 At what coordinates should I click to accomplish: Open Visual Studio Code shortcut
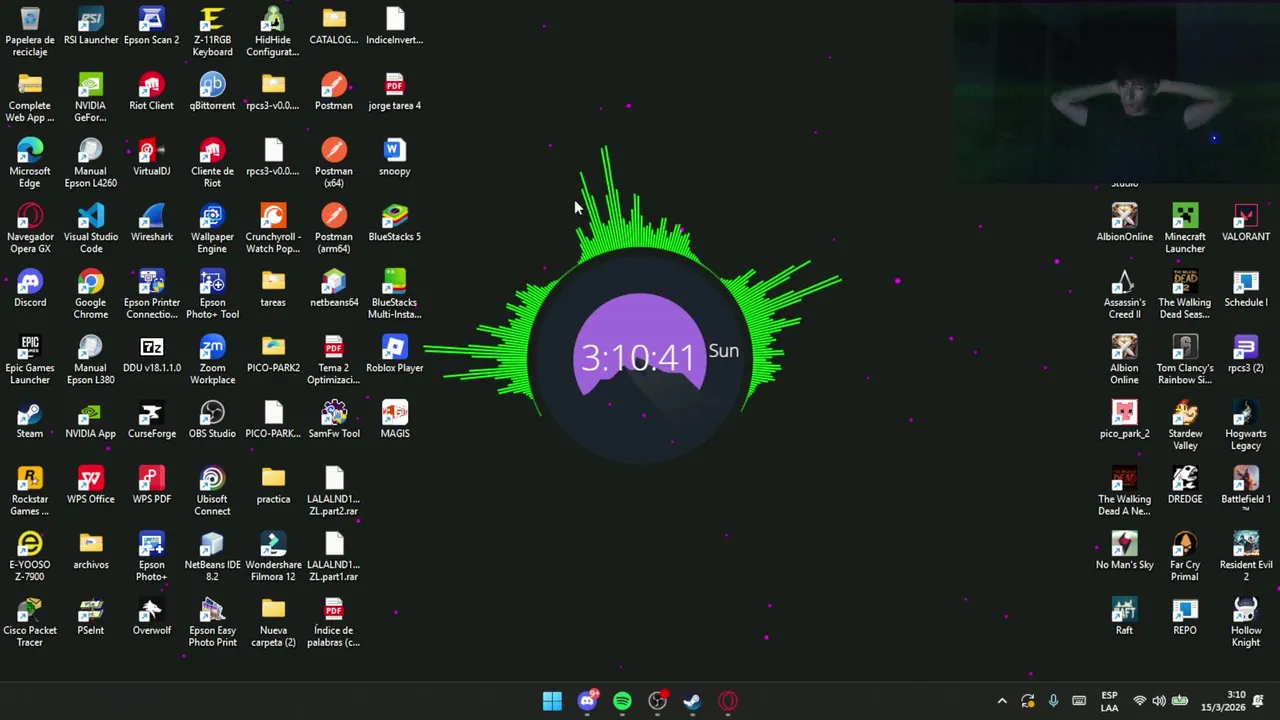pos(90,229)
